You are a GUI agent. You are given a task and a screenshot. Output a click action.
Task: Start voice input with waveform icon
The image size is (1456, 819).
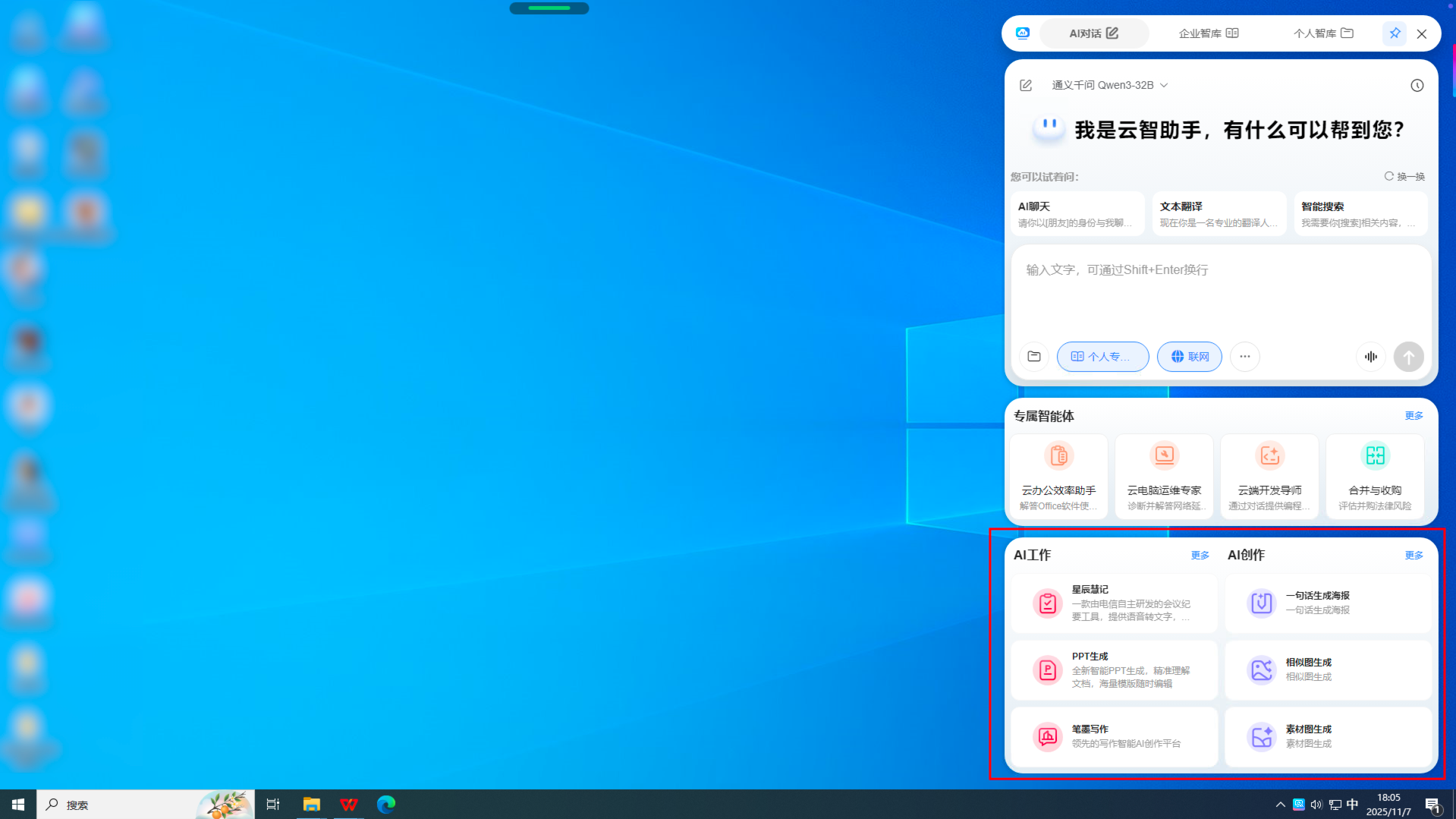(x=1370, y=357)
